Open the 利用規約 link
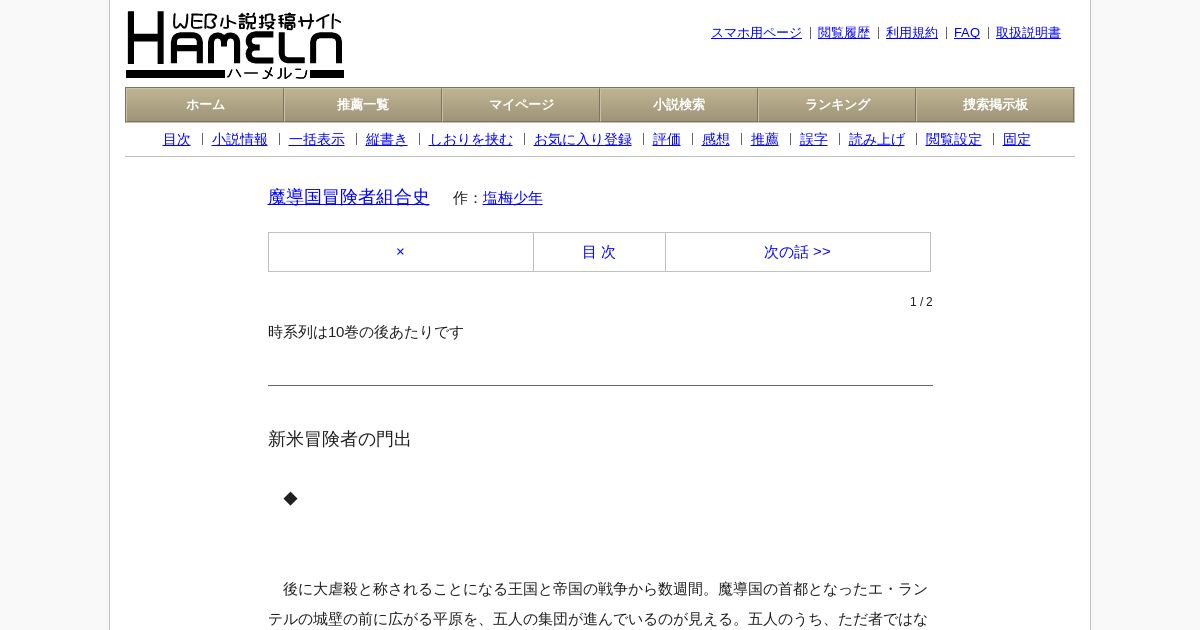Viewport: 1200px width, 630px height. pos(912,33)
